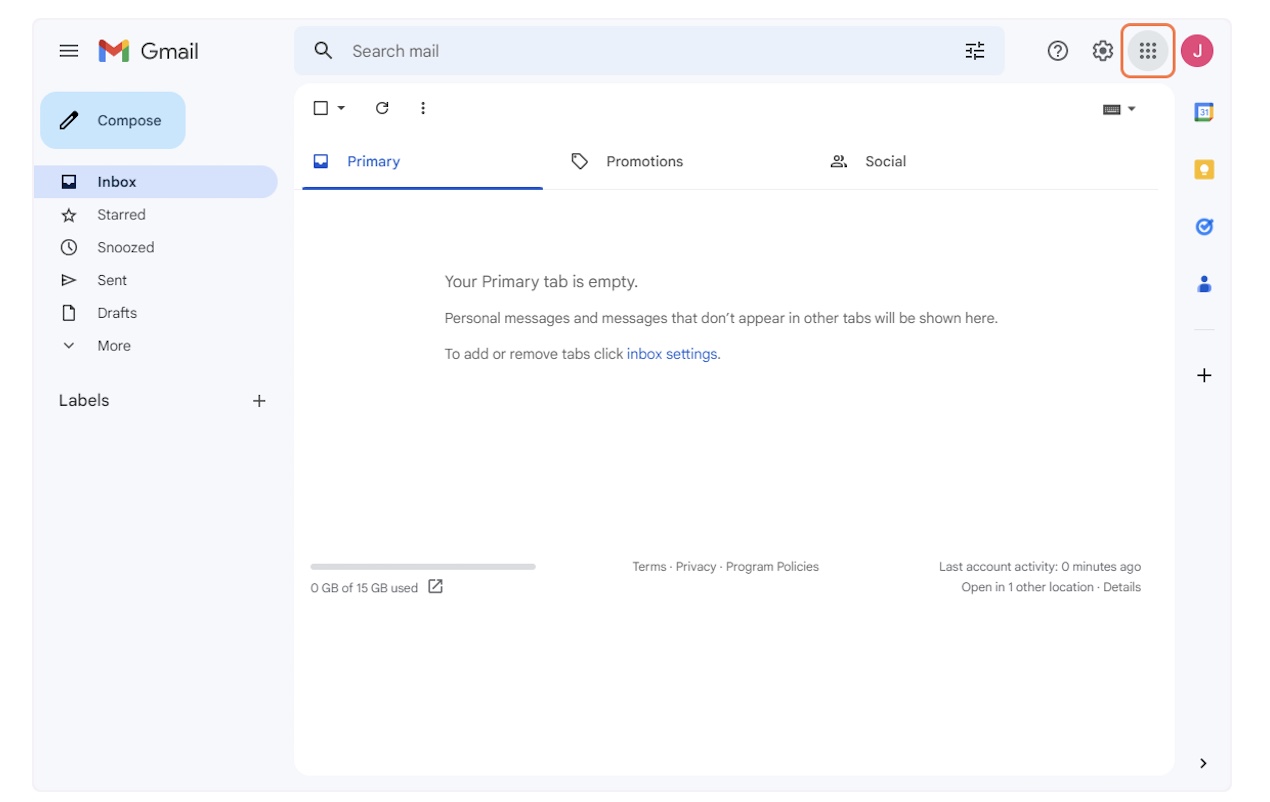Open the Program Policies link
1270x802 pixels.
(772, 567)
